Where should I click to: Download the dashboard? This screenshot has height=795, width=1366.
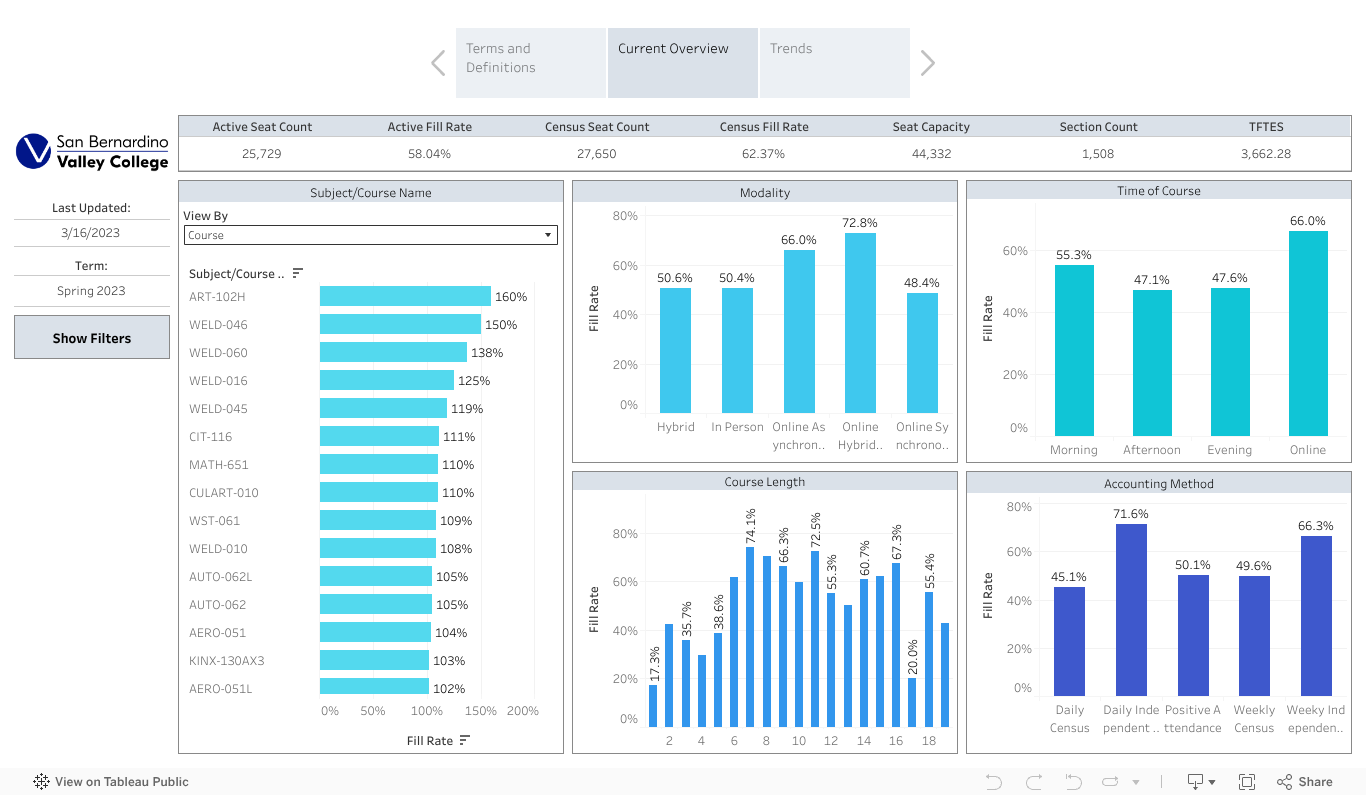(1196, 781)
